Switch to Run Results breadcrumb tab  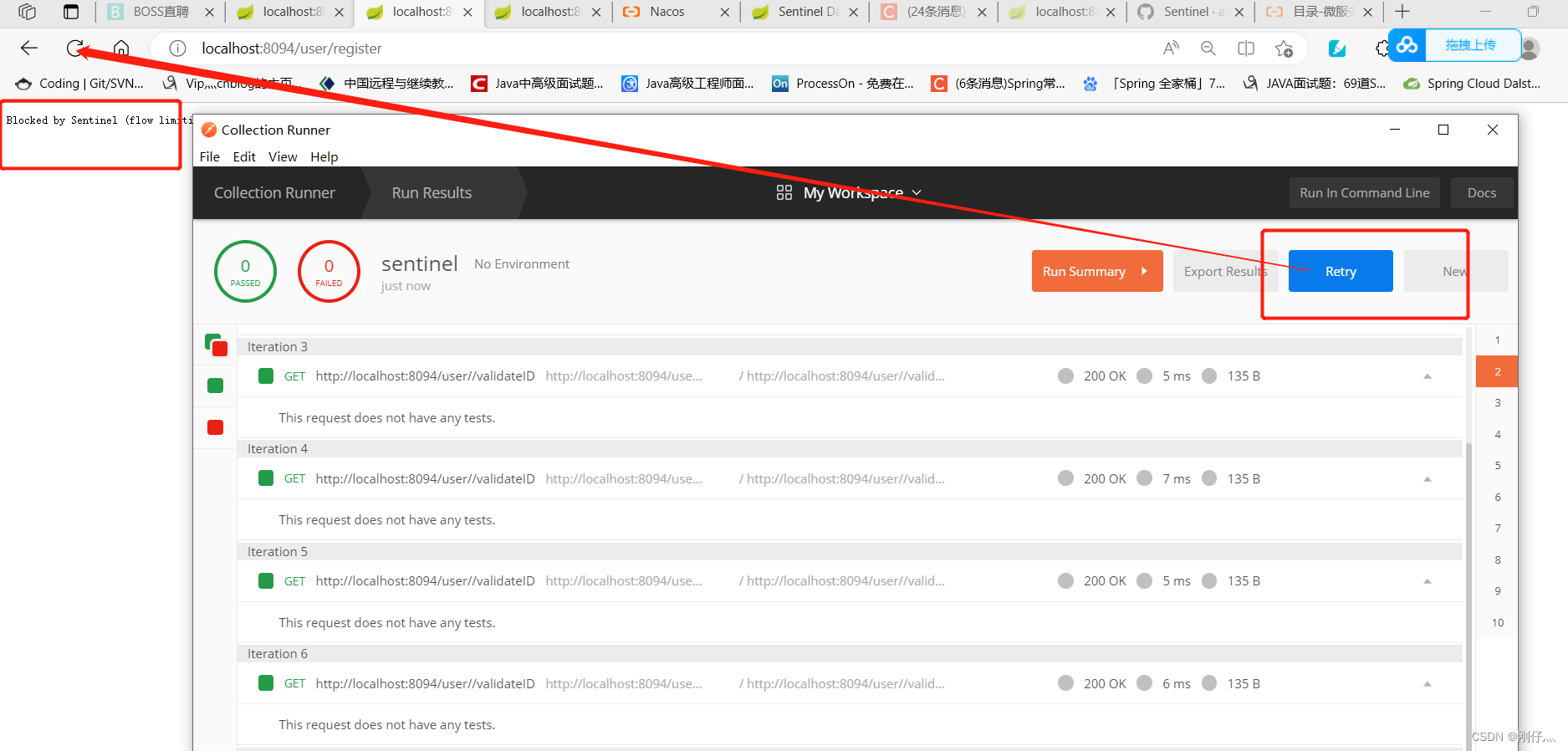432,193
